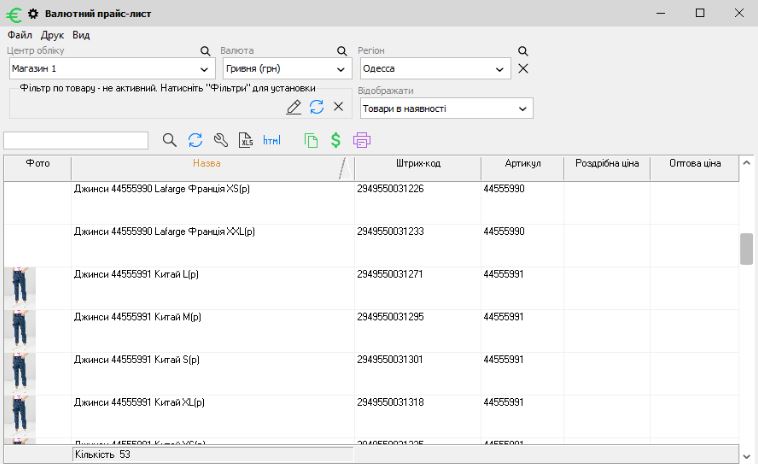Open settings with the wrench icon

tap(220, 141)
